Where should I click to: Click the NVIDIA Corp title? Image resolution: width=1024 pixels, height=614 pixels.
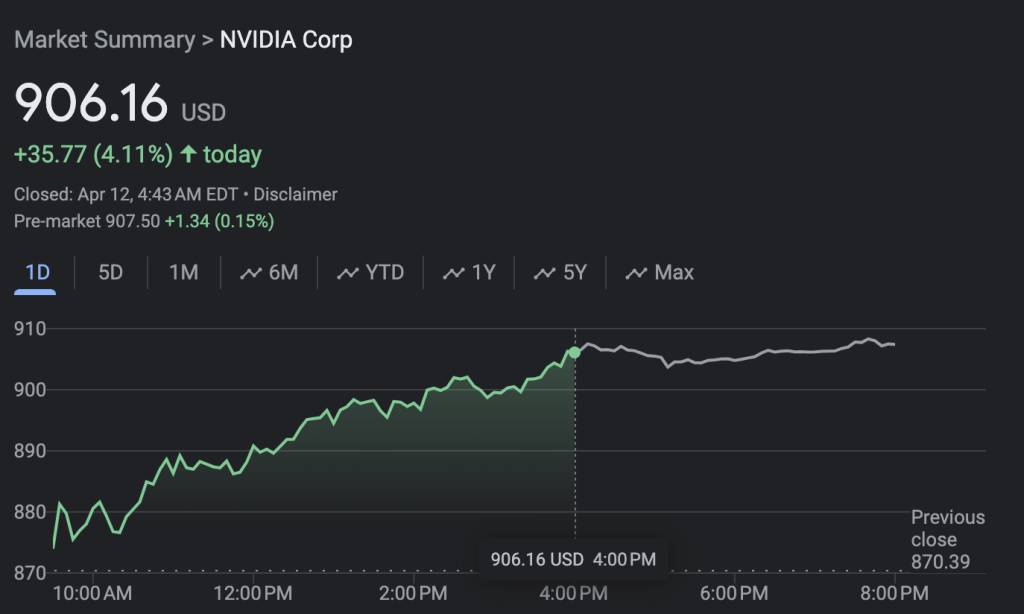[286, 40]
